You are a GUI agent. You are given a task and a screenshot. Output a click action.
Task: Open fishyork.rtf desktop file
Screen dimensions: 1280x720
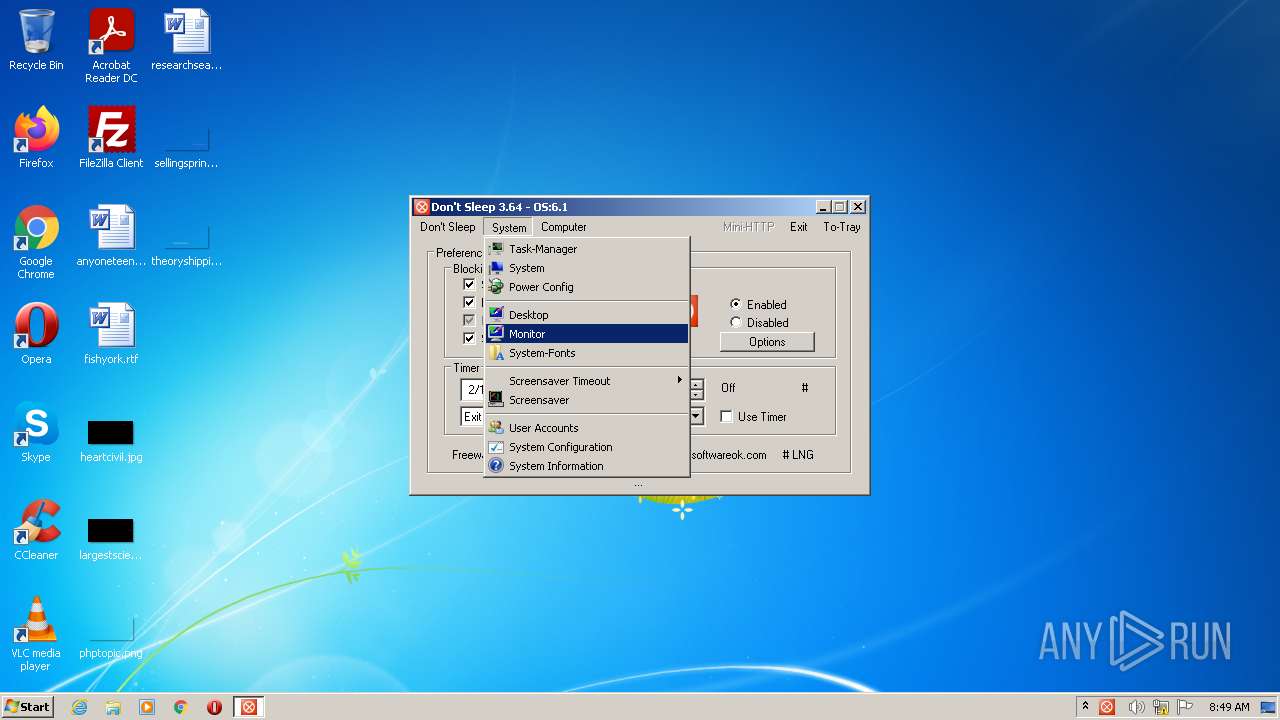111,334
